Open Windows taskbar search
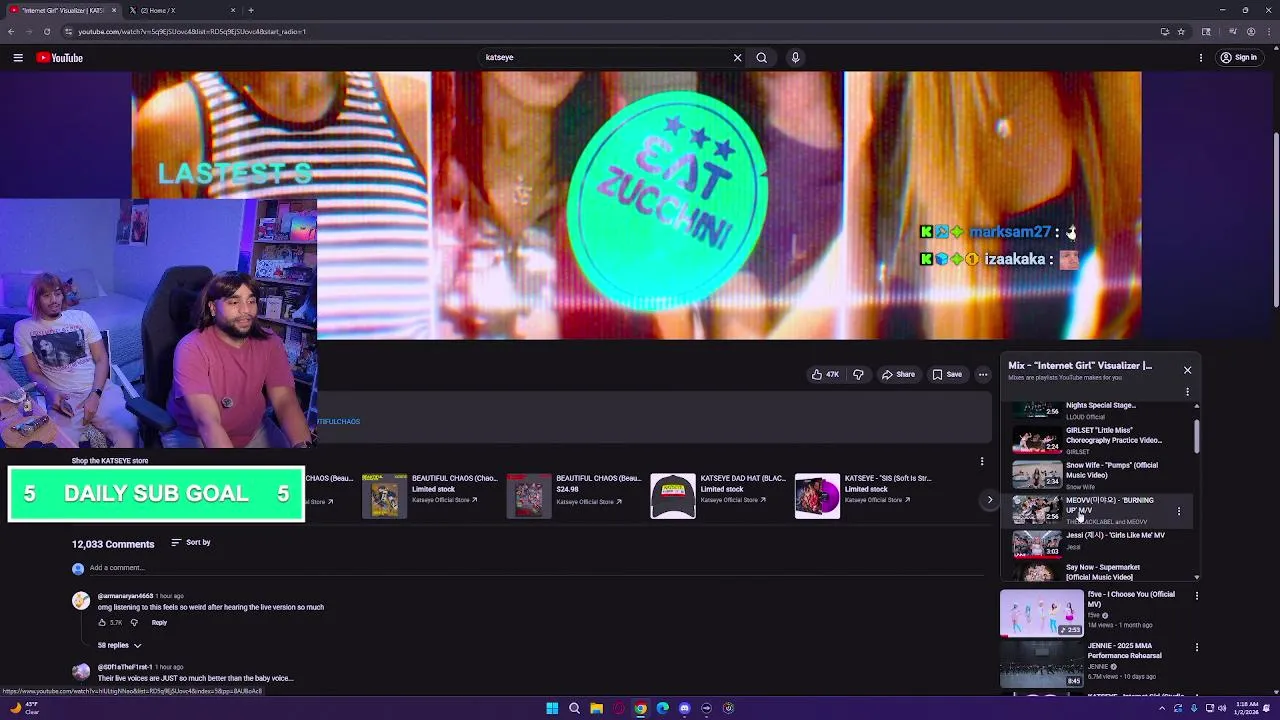Viewport: 1280px width, 720px height. pos(574,708)
